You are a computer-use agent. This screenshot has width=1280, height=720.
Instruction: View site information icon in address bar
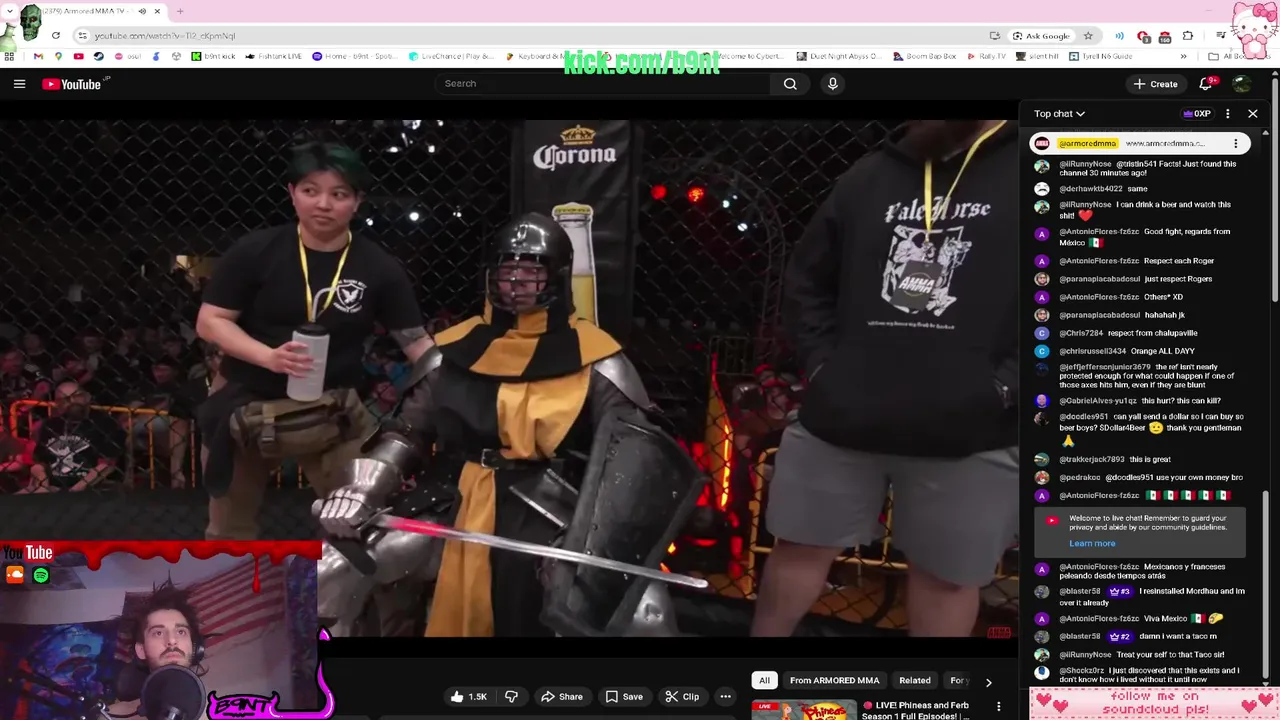tap(82, 36)
